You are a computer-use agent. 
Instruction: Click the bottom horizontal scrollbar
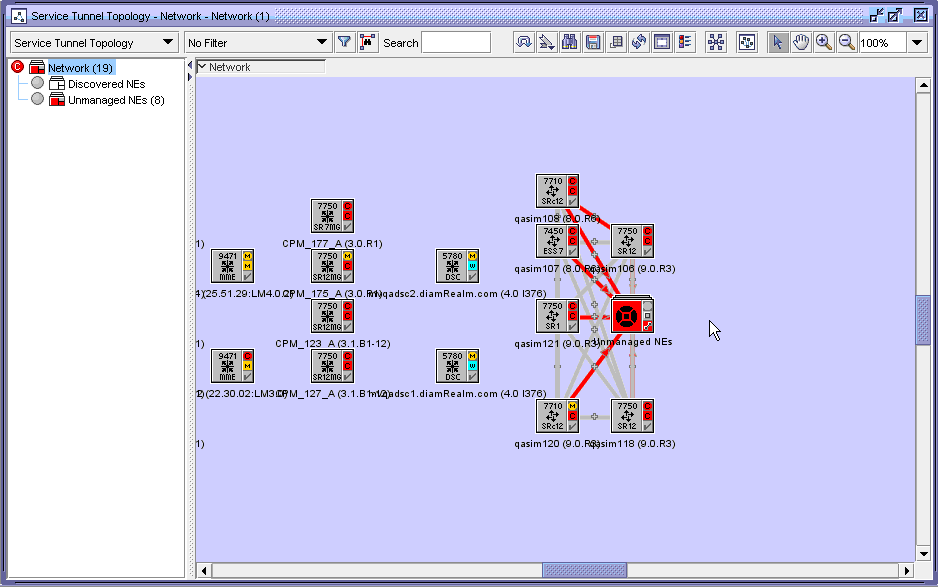click(x=583, y=568)
